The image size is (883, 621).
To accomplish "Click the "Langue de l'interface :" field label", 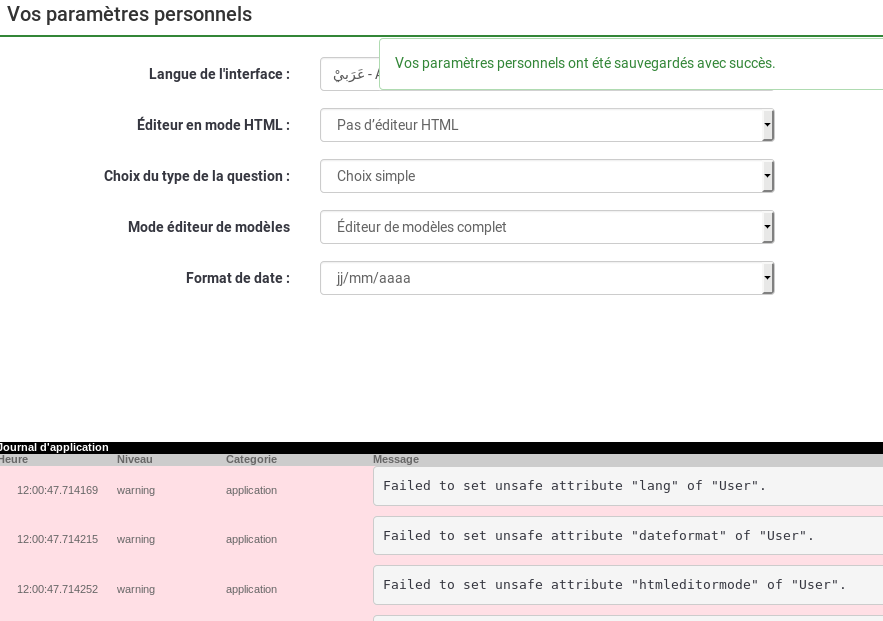I will pyautogui.click(x=219, y=74).
